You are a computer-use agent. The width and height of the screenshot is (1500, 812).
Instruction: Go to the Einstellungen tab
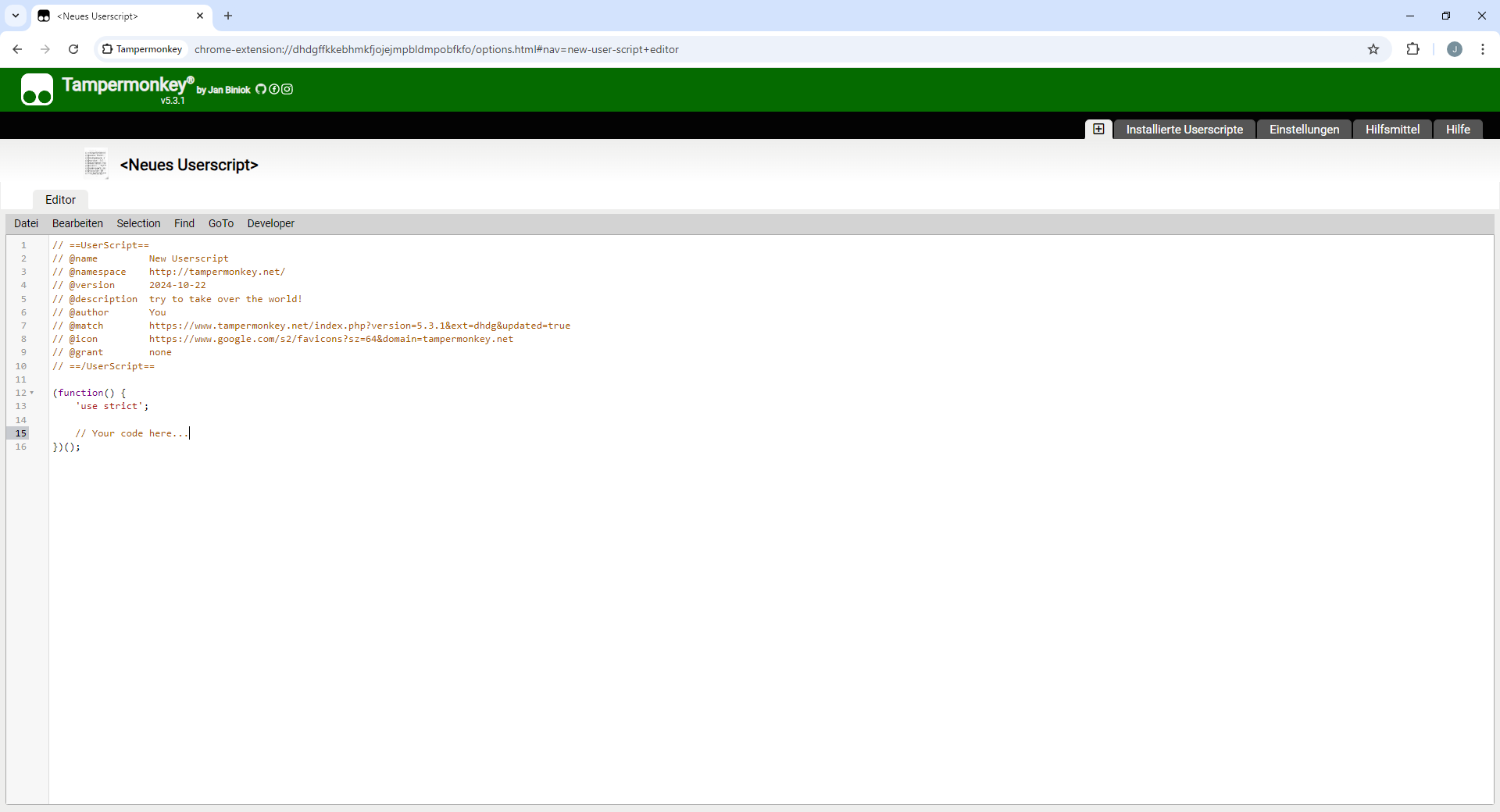click(x=1304, y=130)
